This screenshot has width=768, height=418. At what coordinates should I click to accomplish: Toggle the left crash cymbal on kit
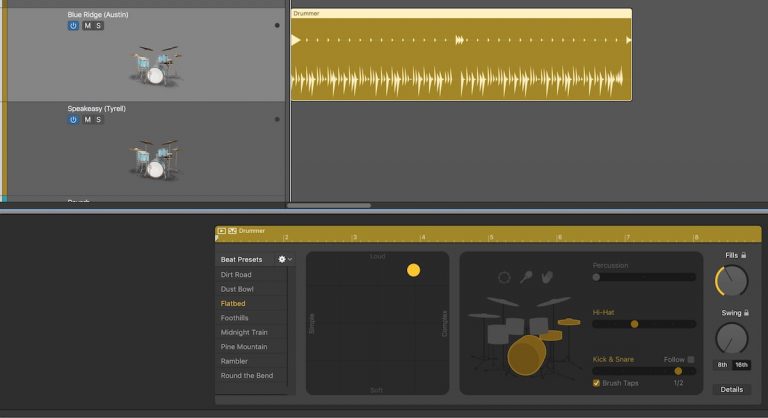click(502, 302)
